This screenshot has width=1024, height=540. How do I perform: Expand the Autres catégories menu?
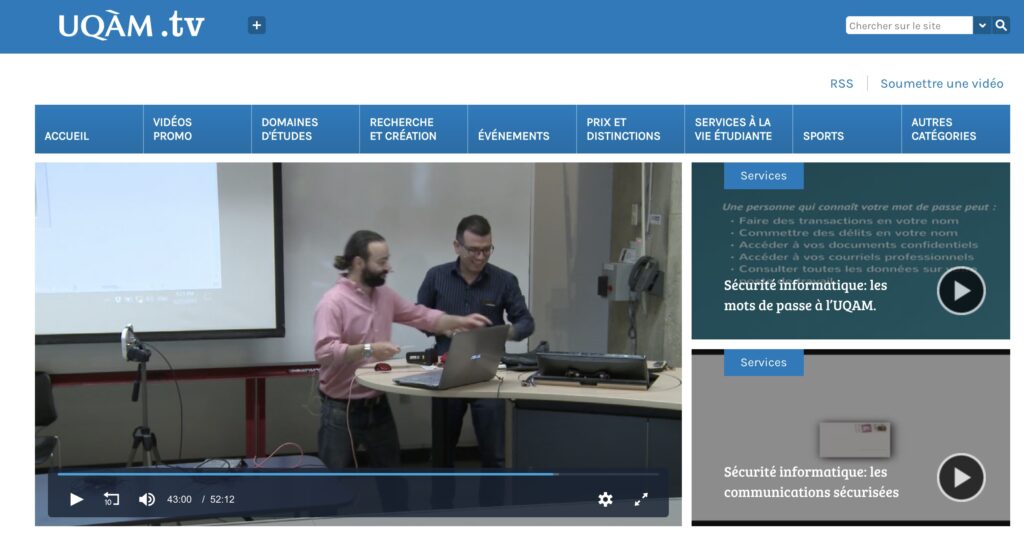[x=943, y=129]
